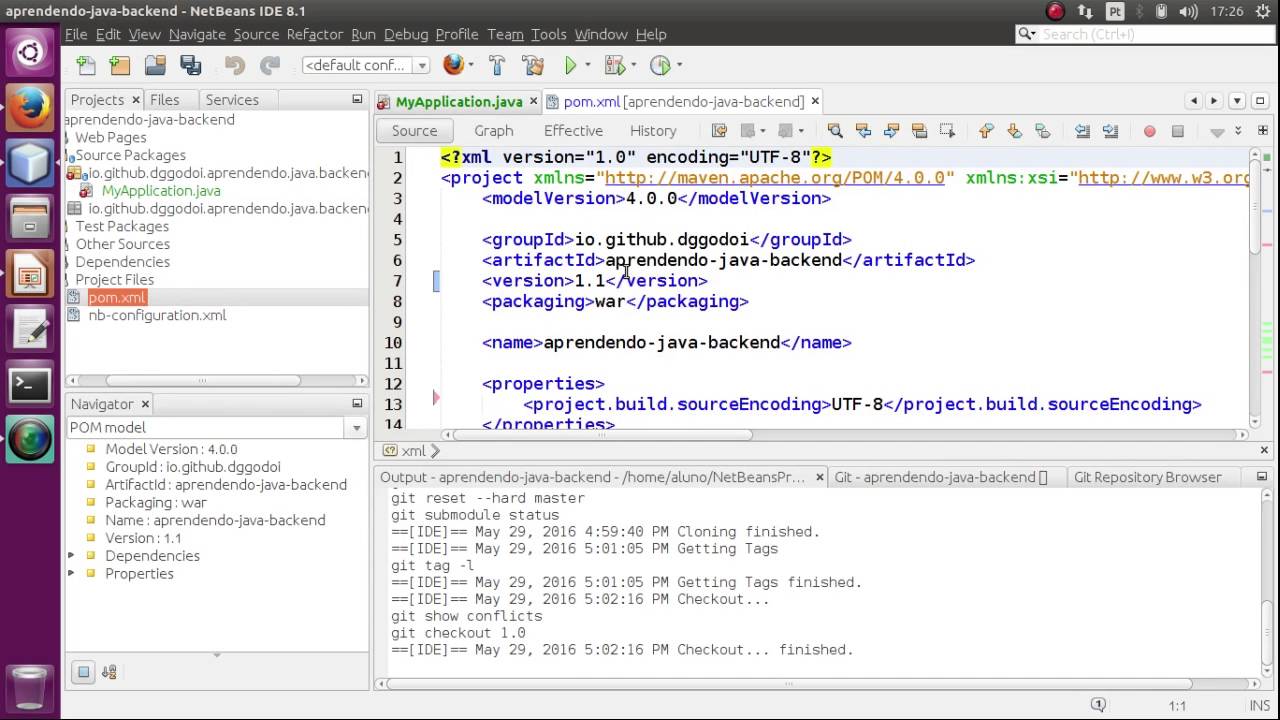
Task: Click the Toggle Bookmark icon
Action: [x=1042, y=131]
